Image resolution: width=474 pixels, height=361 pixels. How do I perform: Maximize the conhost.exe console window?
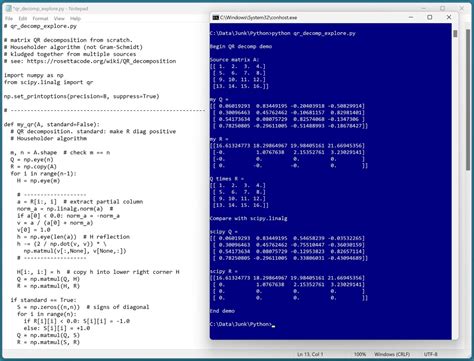[x=430, y=17]
